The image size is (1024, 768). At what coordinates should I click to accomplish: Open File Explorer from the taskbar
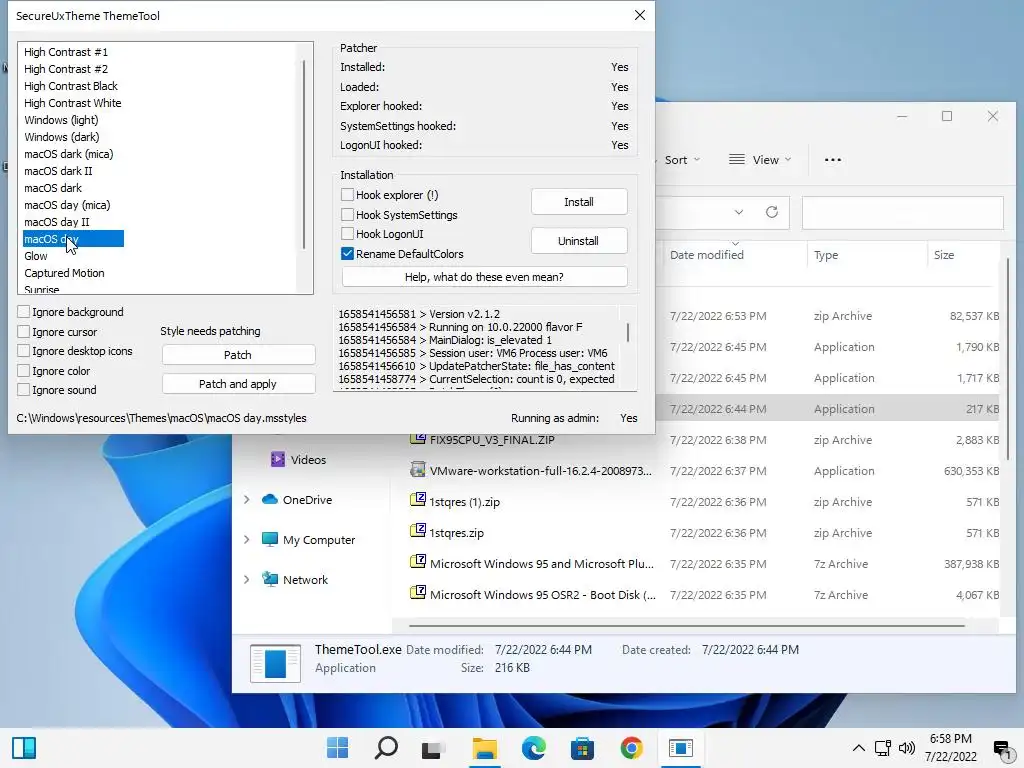coord(485,748)
